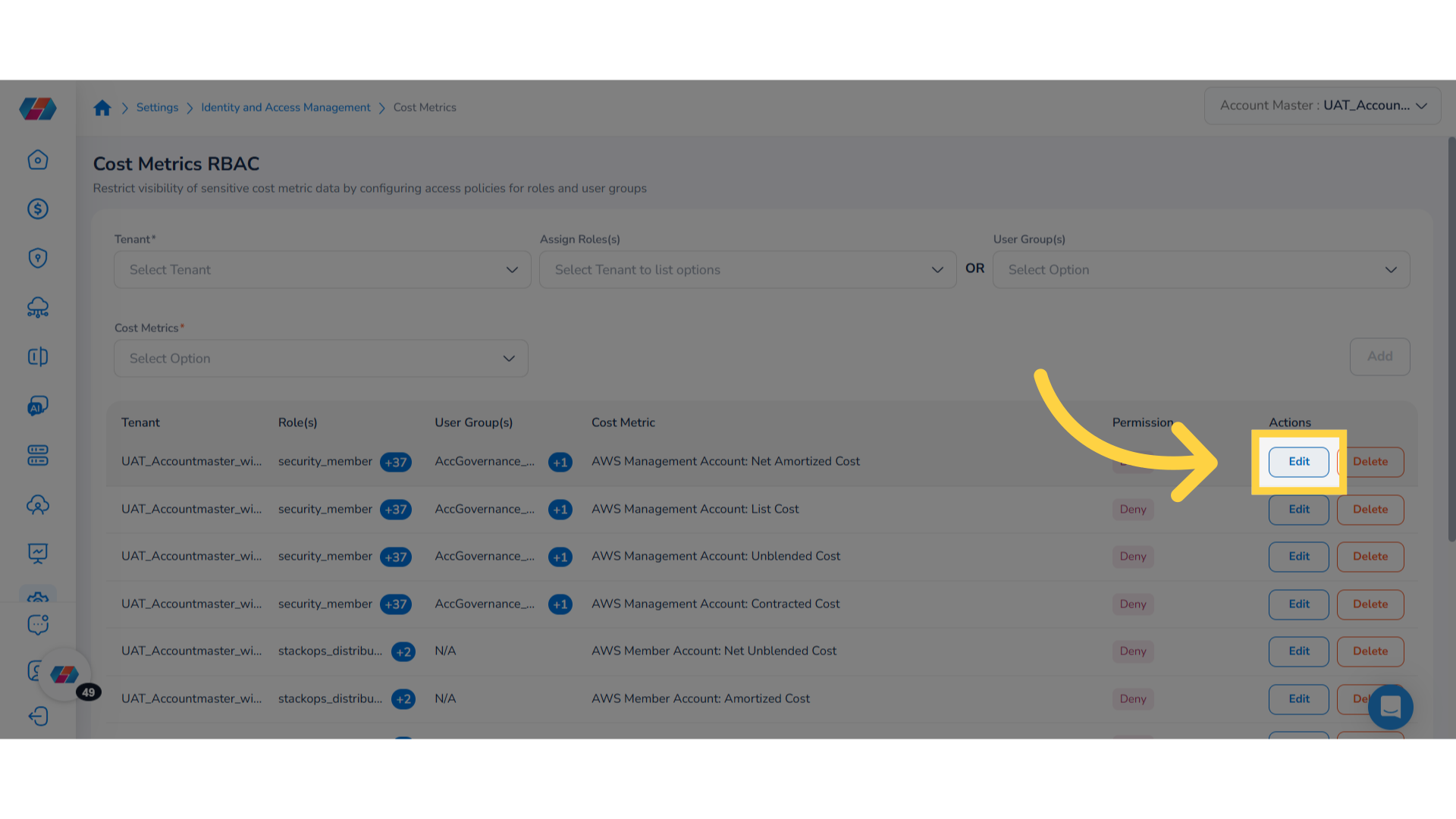Screen dimensions: 1456x819
Task: Click +2 badge in Member Amortized Cost row
Action: point(403,700)
